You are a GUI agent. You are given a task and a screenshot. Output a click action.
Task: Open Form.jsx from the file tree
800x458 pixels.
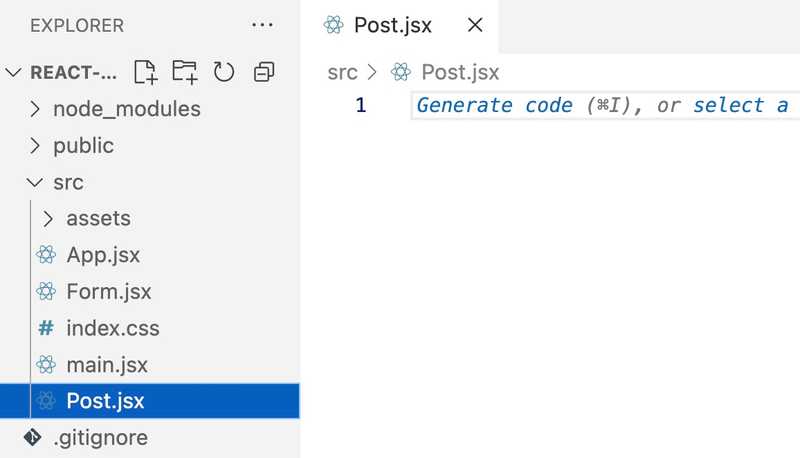point(108,292)
